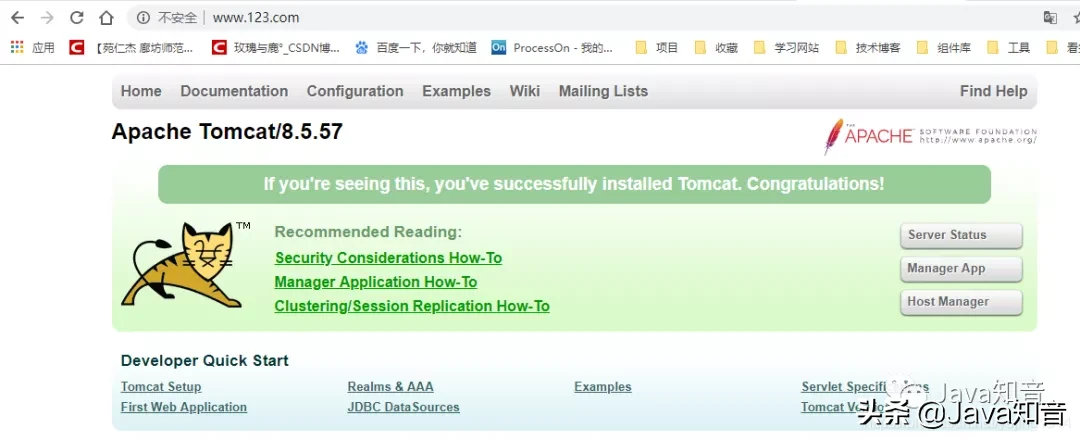Open the JDBC DataSources link
The width and height of the screenshot is (1080, 440).
(404, 407)
